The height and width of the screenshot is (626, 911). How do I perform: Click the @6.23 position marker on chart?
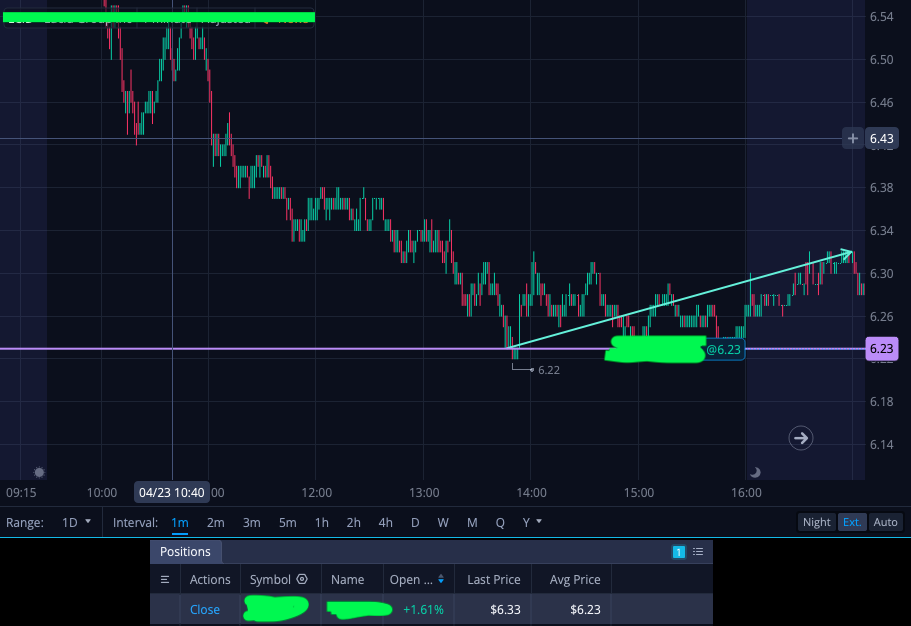(724, 350)
